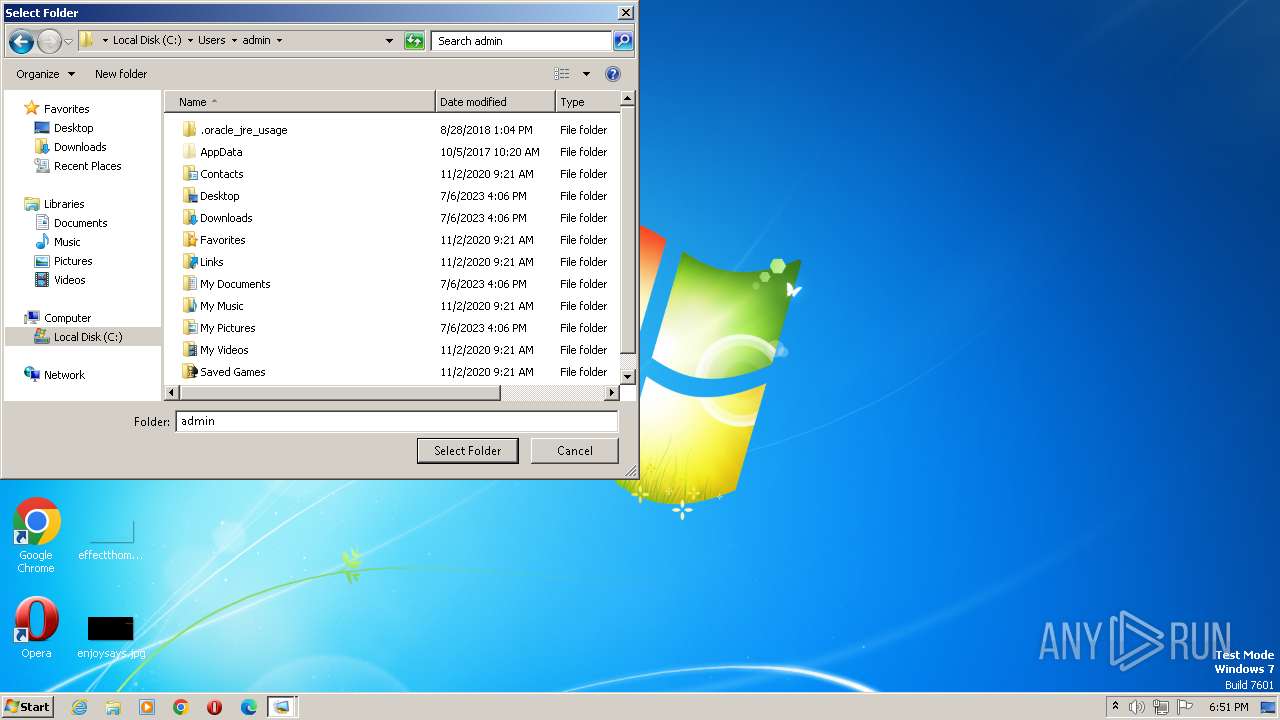Select the Opera desktop shortcut
Viewport: 1280px width, 720px height.
[36, 628]
